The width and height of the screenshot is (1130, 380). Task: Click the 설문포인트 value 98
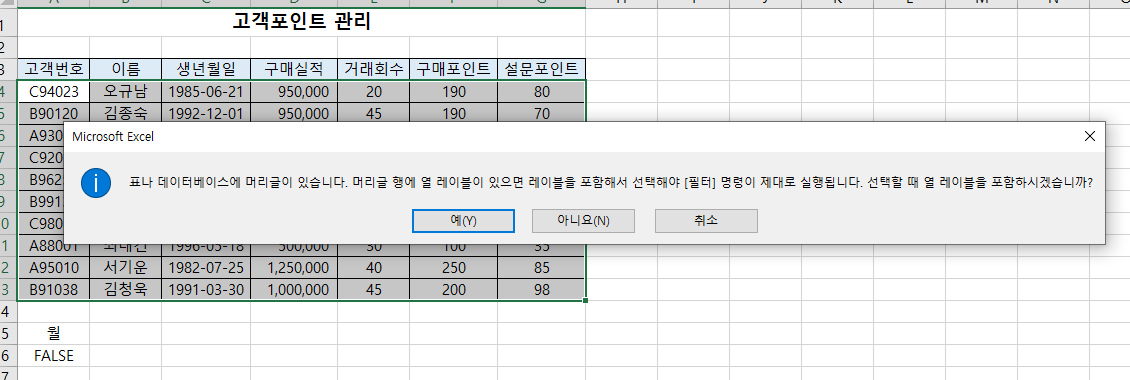(x=541, y=289)
